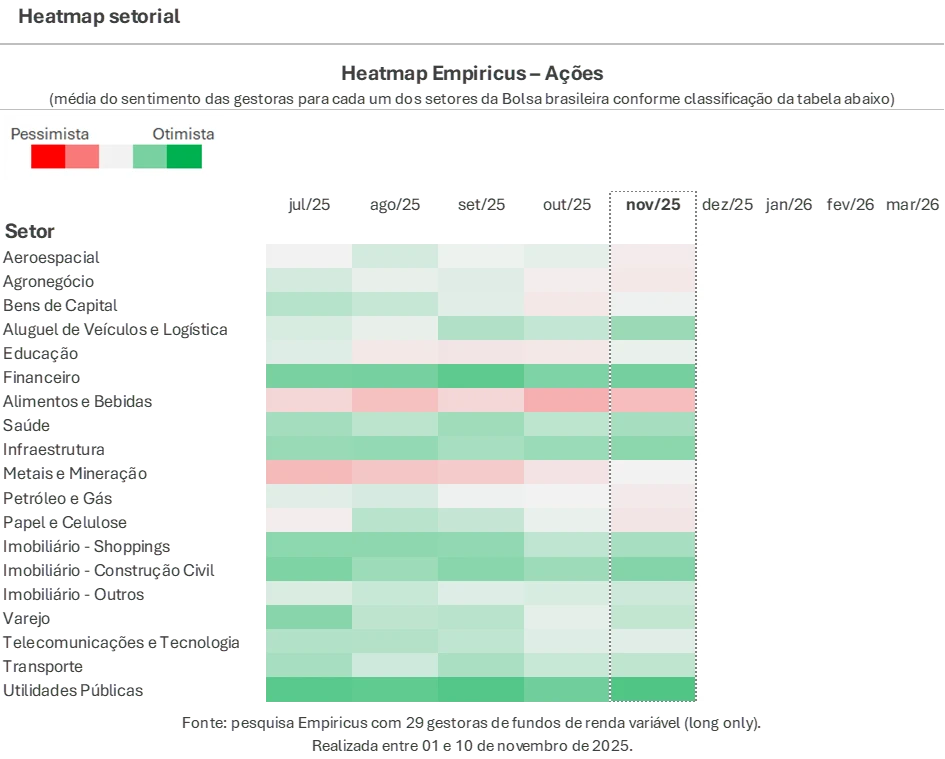The image size is (945, 759).
Task: Click the Alimentos e Bebidas row label
Action: tap(77, 402)
